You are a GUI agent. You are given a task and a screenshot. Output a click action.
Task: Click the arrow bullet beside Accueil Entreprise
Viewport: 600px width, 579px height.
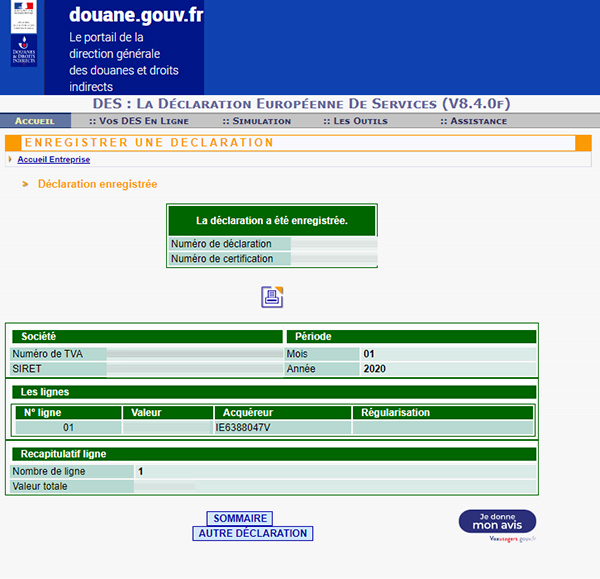[10, 159]
